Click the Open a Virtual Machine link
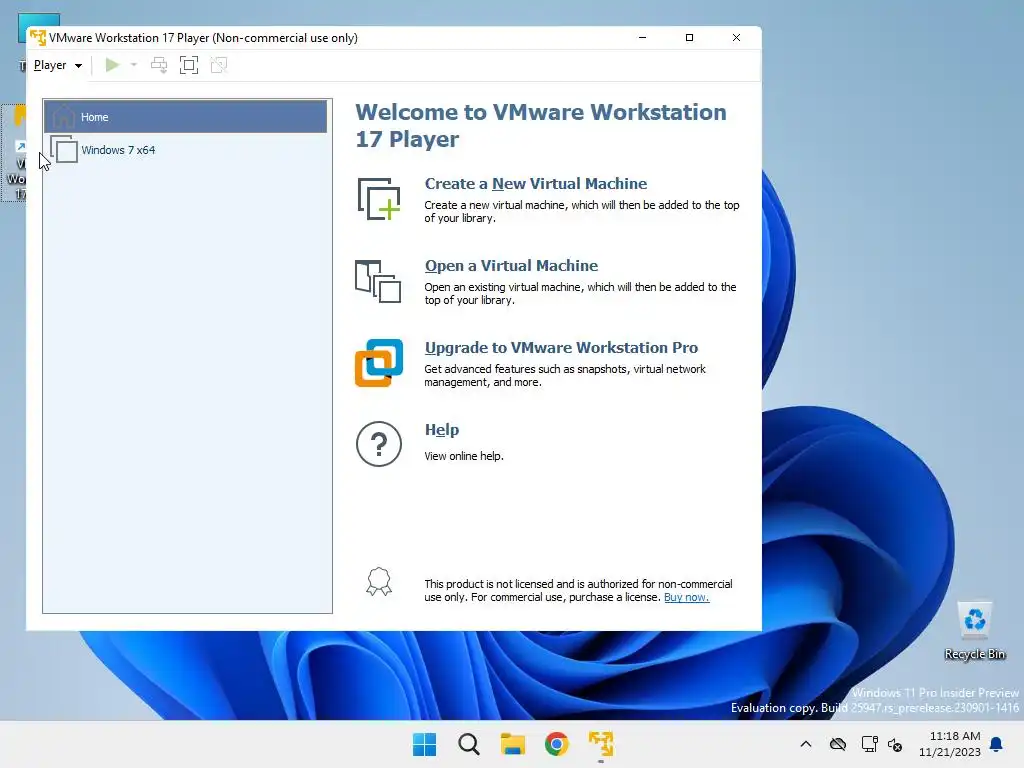Viewport: 1024px width, 768px height. (511, 266)
